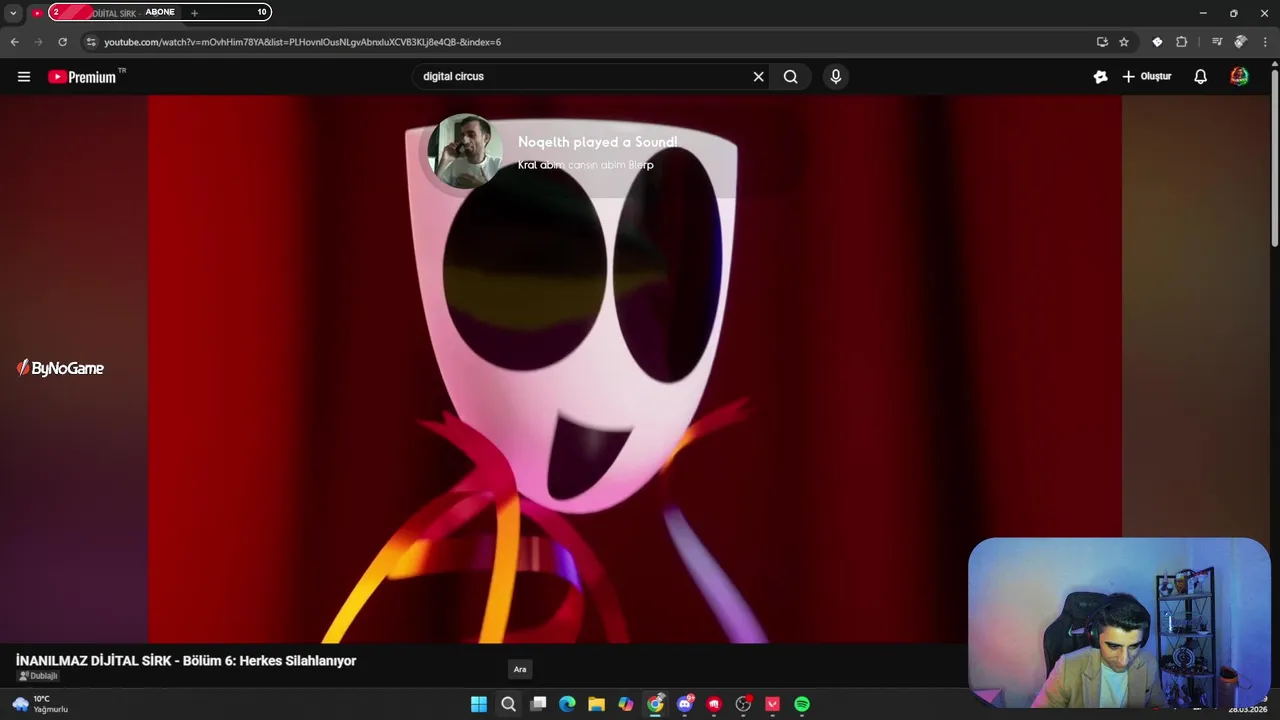Viewport: 1280px width, 720px height.
Task: Click the YouTube search magnifier button
Action: (791, 77)
